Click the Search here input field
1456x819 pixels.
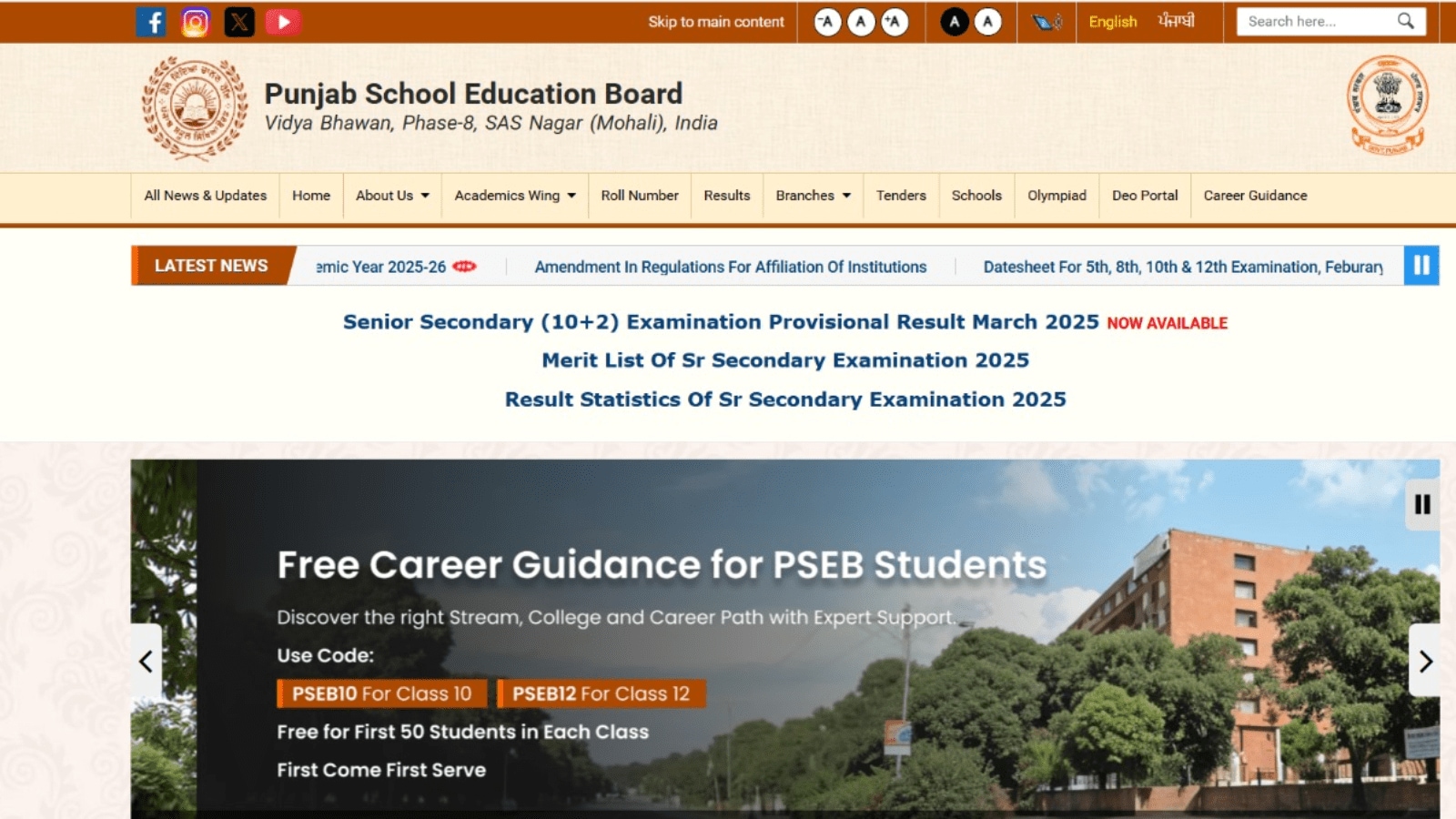coord(1315,21)
